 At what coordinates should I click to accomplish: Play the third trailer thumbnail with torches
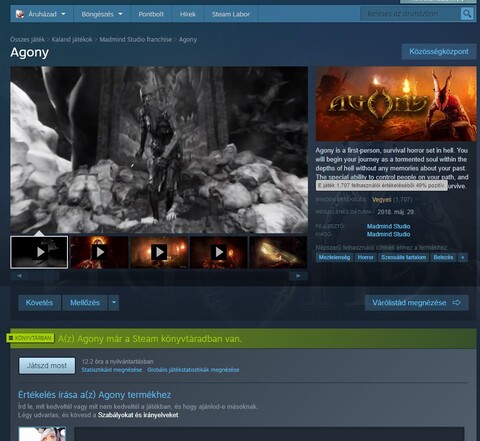pos(159,252)
